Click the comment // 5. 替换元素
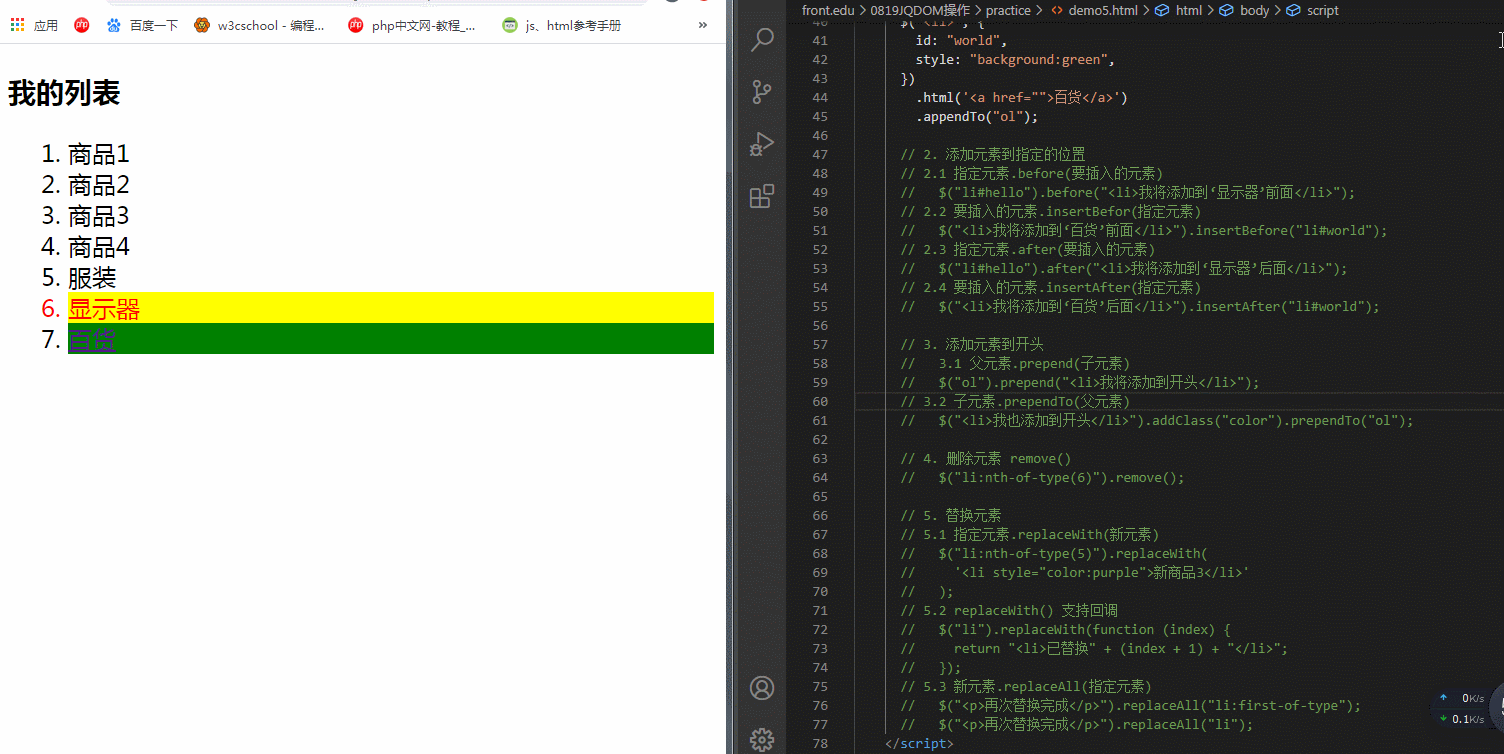The image size is (1504, 754). 950,516
